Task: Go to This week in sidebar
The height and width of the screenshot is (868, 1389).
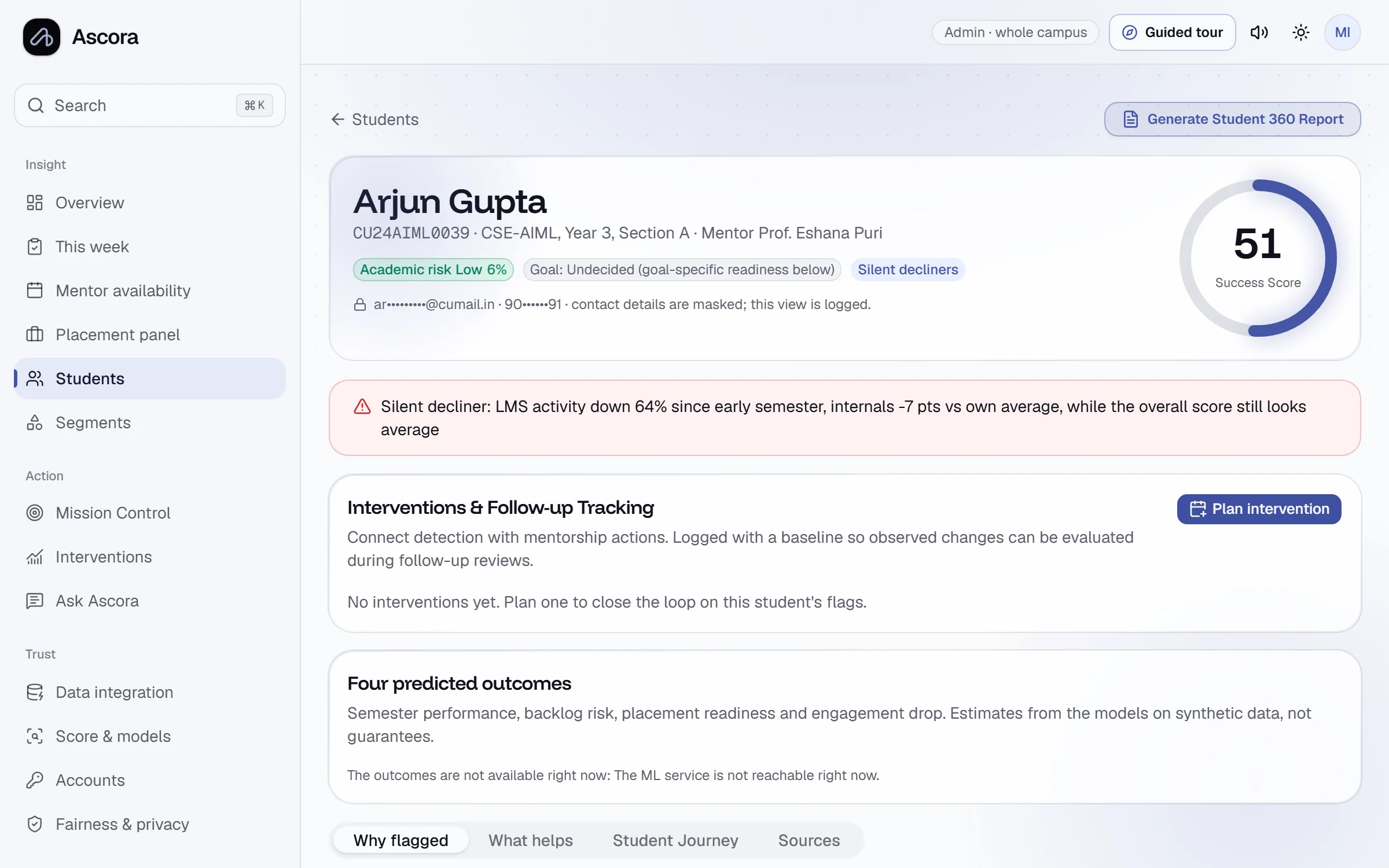Action: (150, 247)
